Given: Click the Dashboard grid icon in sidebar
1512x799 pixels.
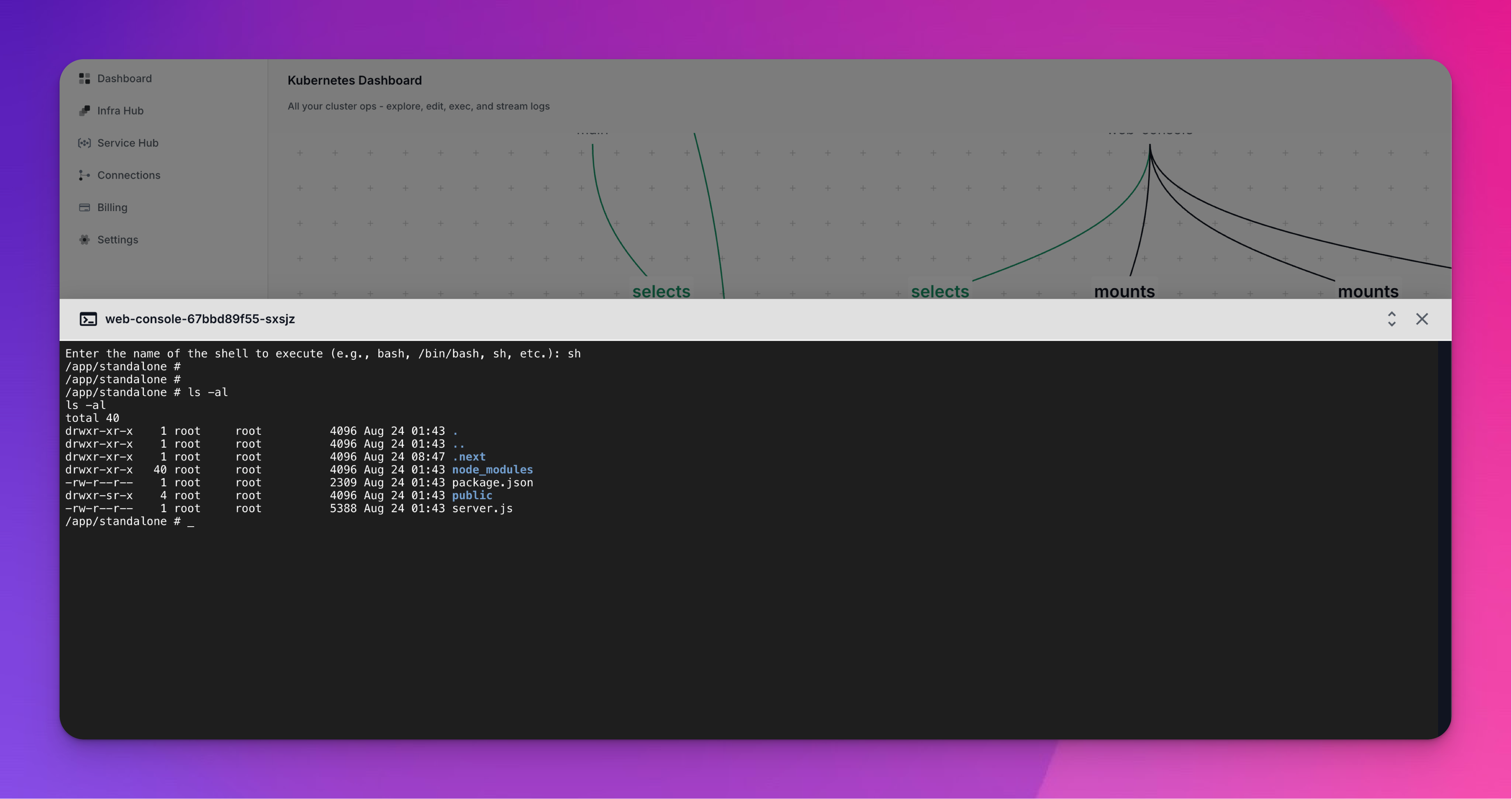Looking at the screenshot, I should coord(85,79).
